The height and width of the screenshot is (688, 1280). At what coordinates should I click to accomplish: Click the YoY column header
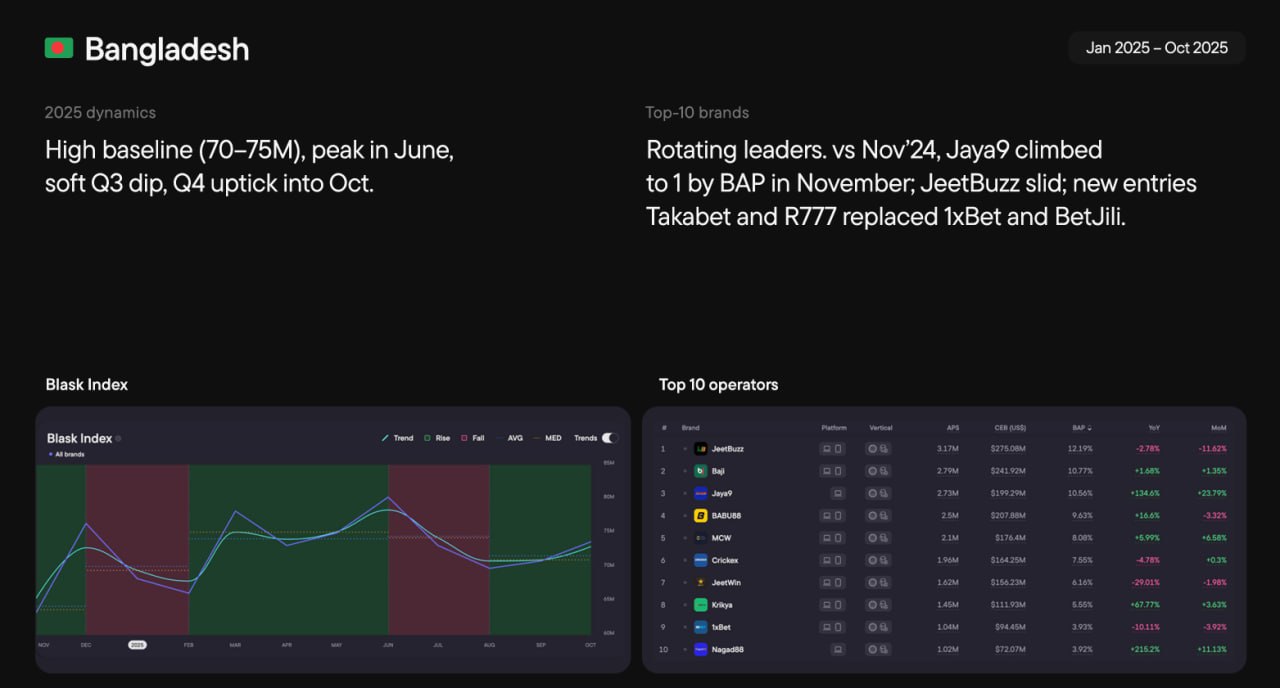pyautogui.click(x=1153, y=428)
